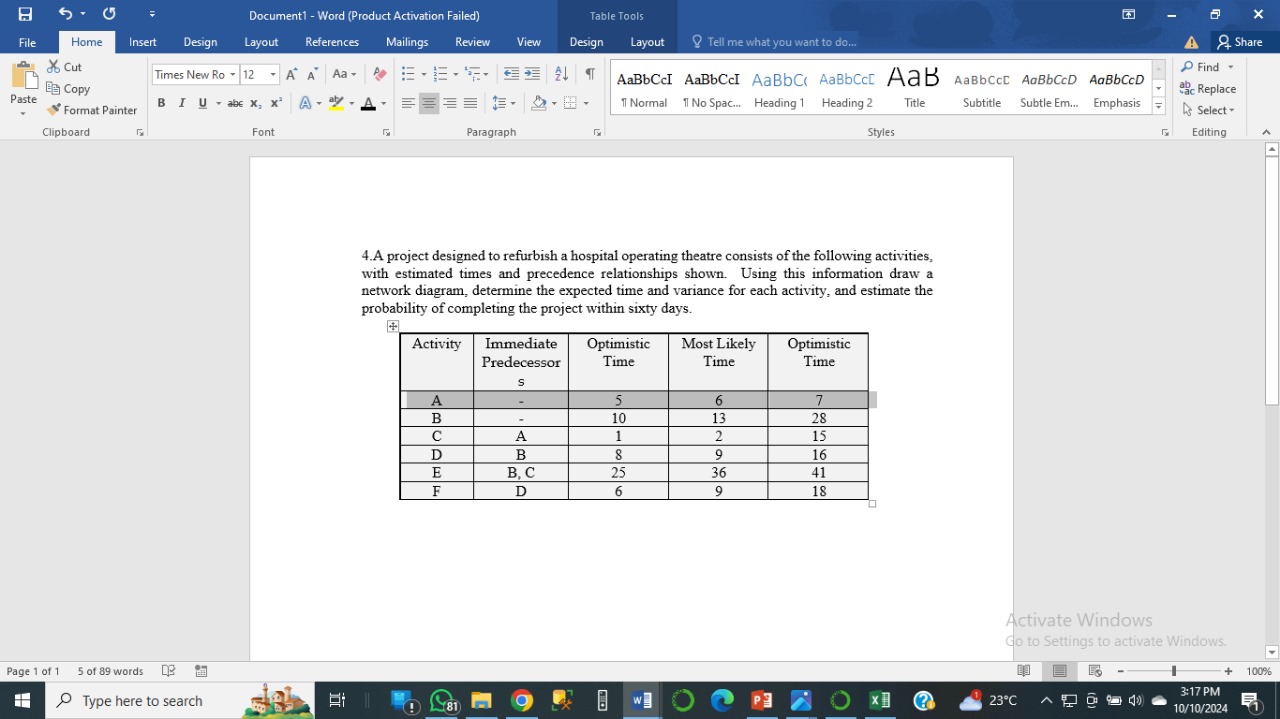Screen dimensions: 1280x719
Task: Expand the Styles gallery More button
Action: click(x=1159, y=106)
